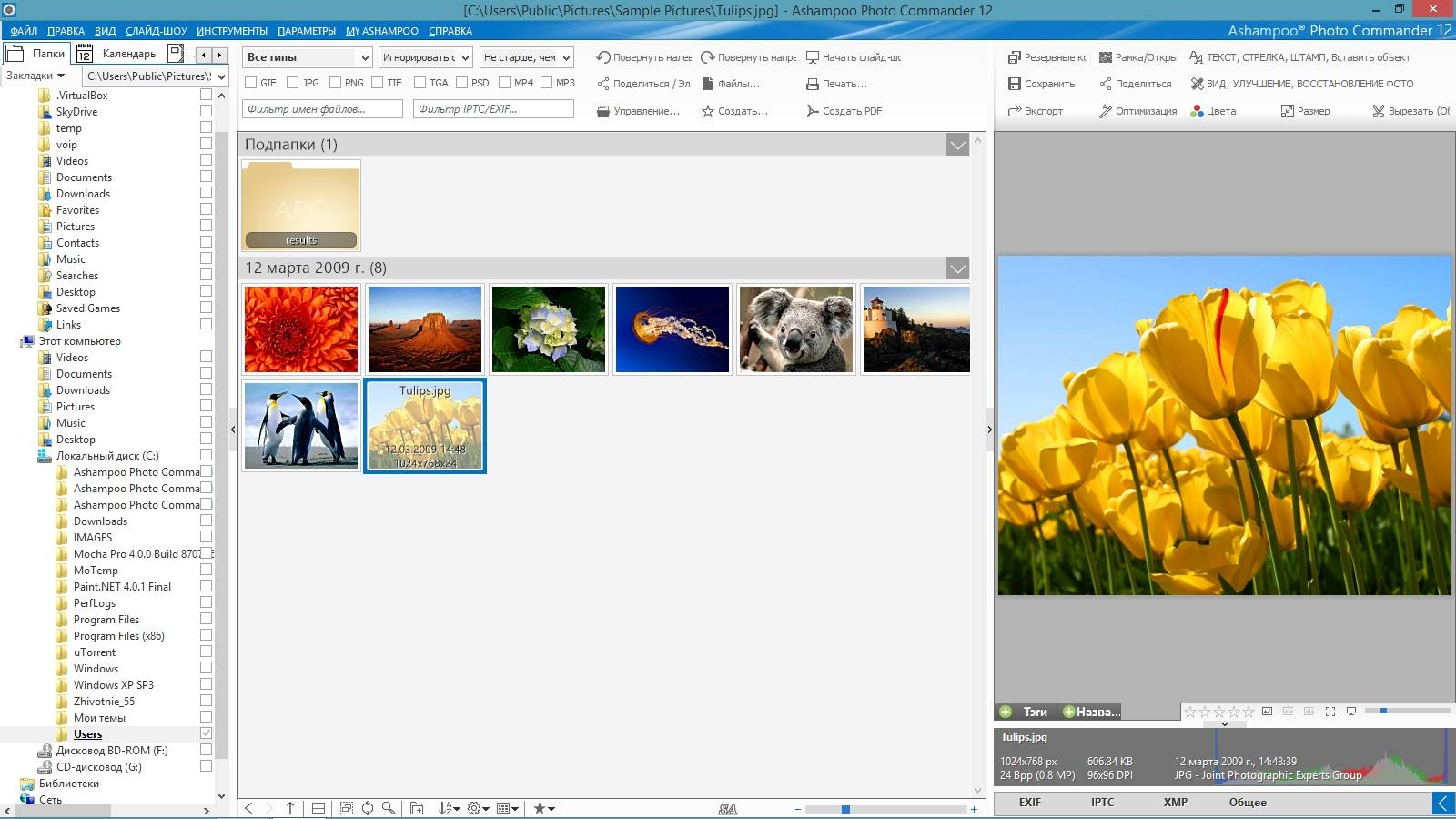This screenshot has width=1456, height=819.
Task: Click Create PDF (Создать PDF)
Action: click(844, 111)
